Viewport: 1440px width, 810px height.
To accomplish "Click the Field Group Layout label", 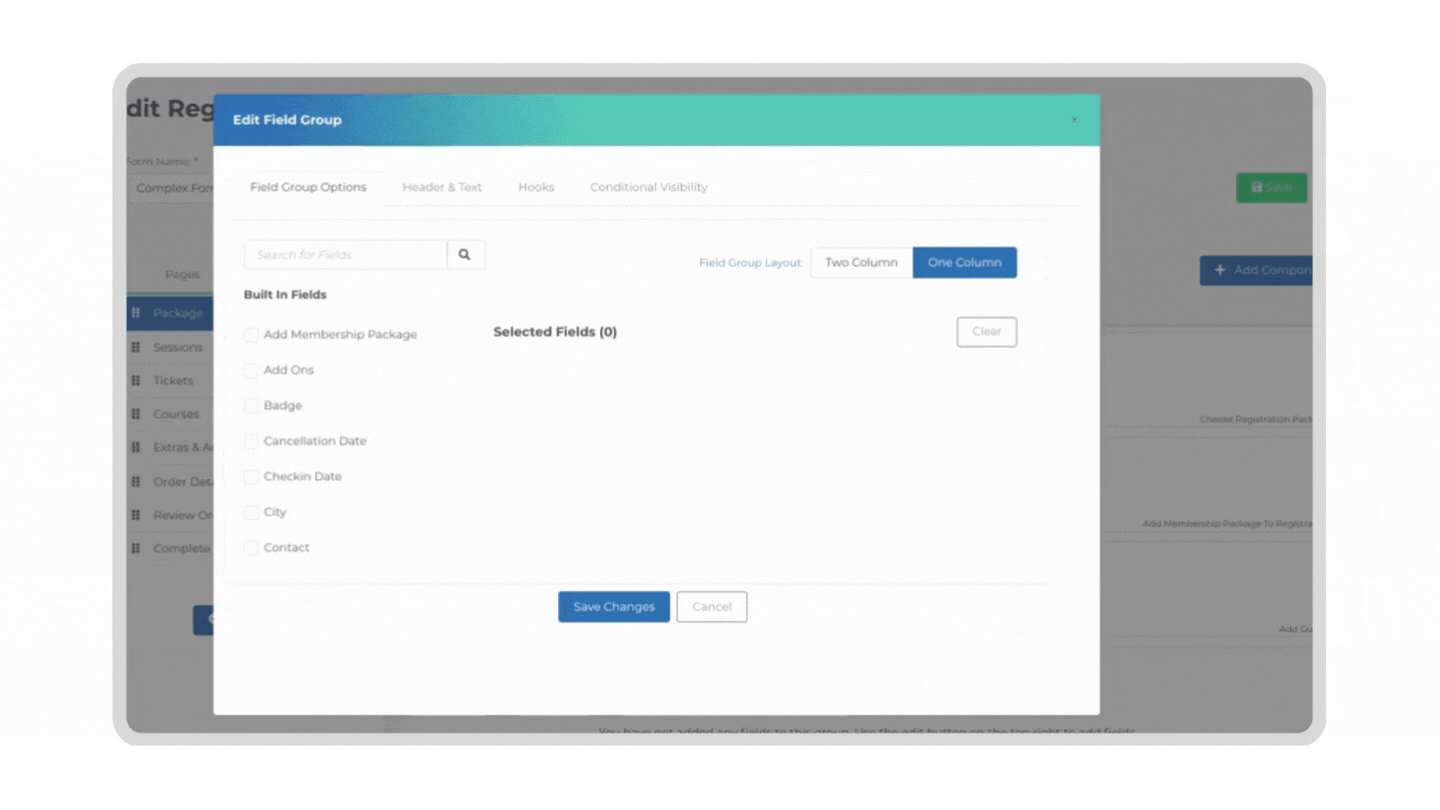I will click(751, 263).
